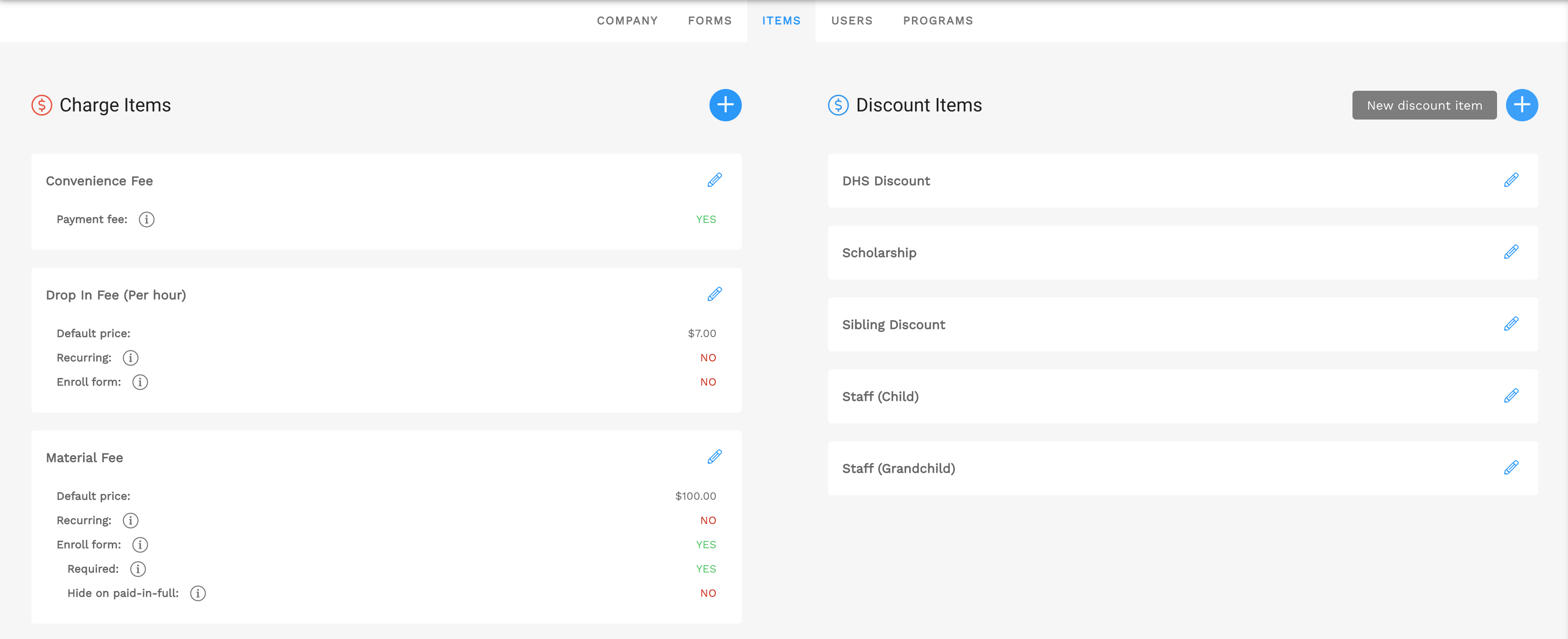Image resolution: width=1568 pixels, height=639 pixels.
Task: Edit the Drop In Fee item
Action: point(714,294)
